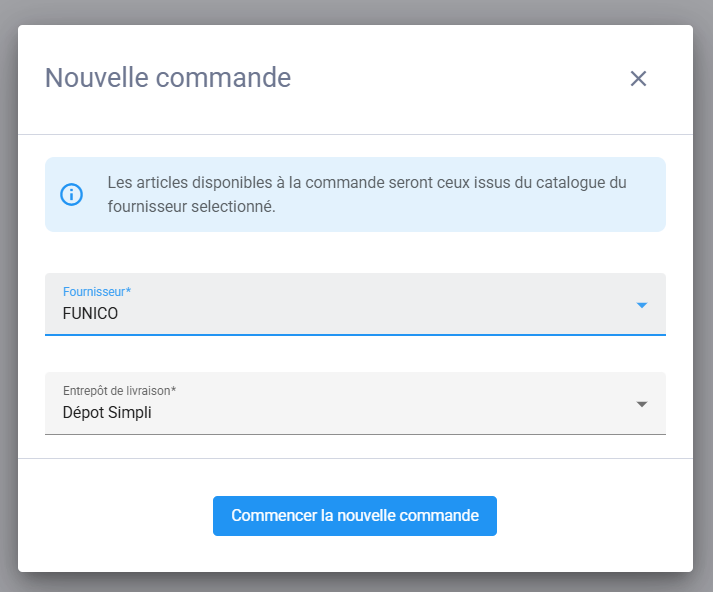Click the Nouvelle commande dialog title
Screen dimensions: 713x592
[168, 78]
